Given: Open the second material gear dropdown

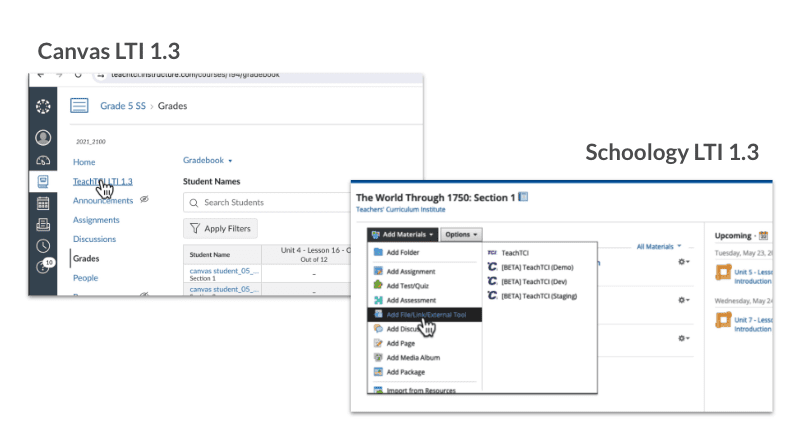Looking at the screenshot, I should (x=683, y=300).
